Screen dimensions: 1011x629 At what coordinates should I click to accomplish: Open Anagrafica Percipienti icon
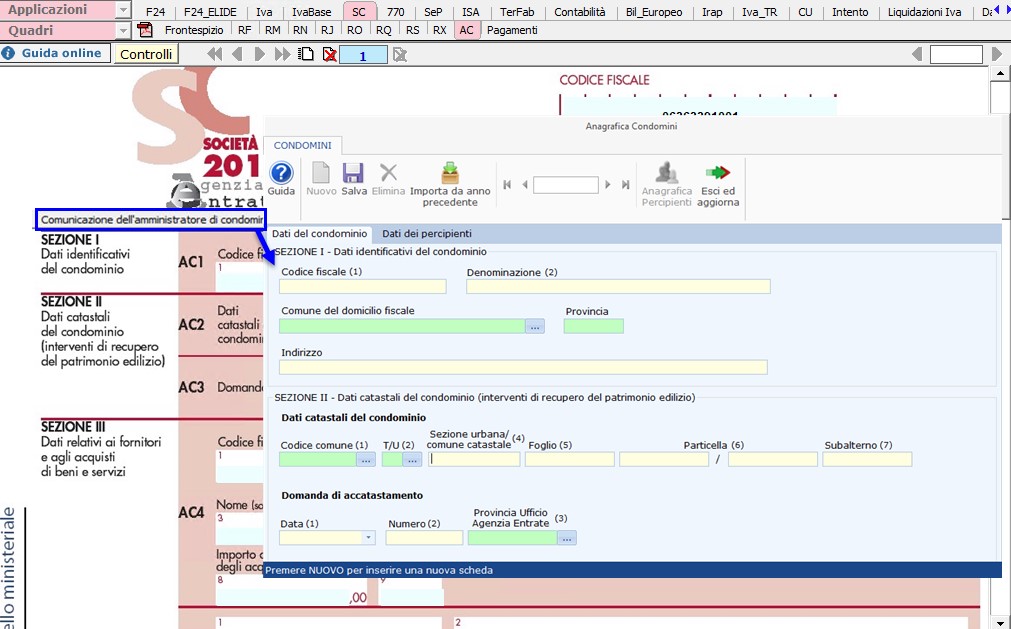pos(666,174)
